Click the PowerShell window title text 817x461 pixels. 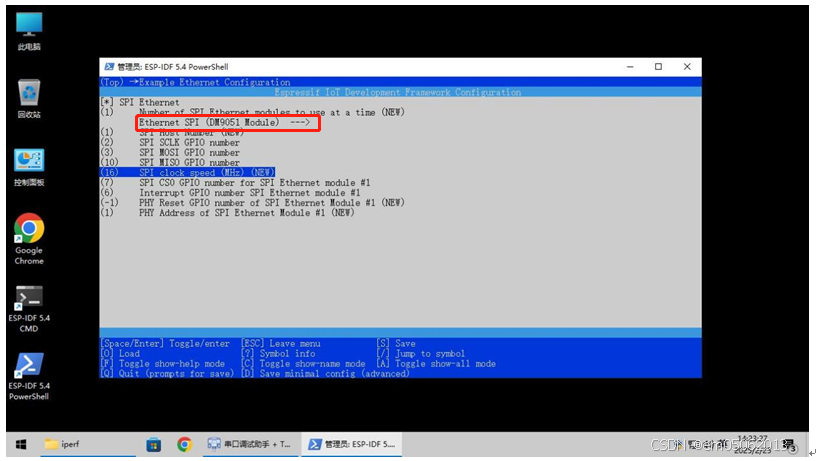(x=172, y=67)
